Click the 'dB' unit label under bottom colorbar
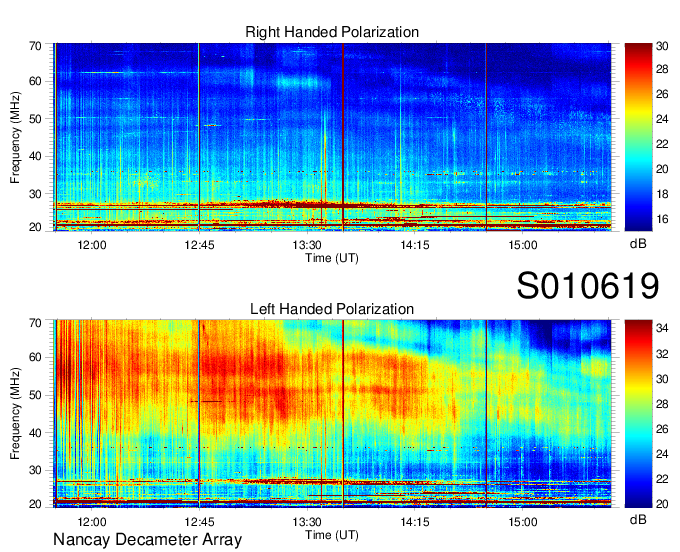 click(x=638, y=519)
